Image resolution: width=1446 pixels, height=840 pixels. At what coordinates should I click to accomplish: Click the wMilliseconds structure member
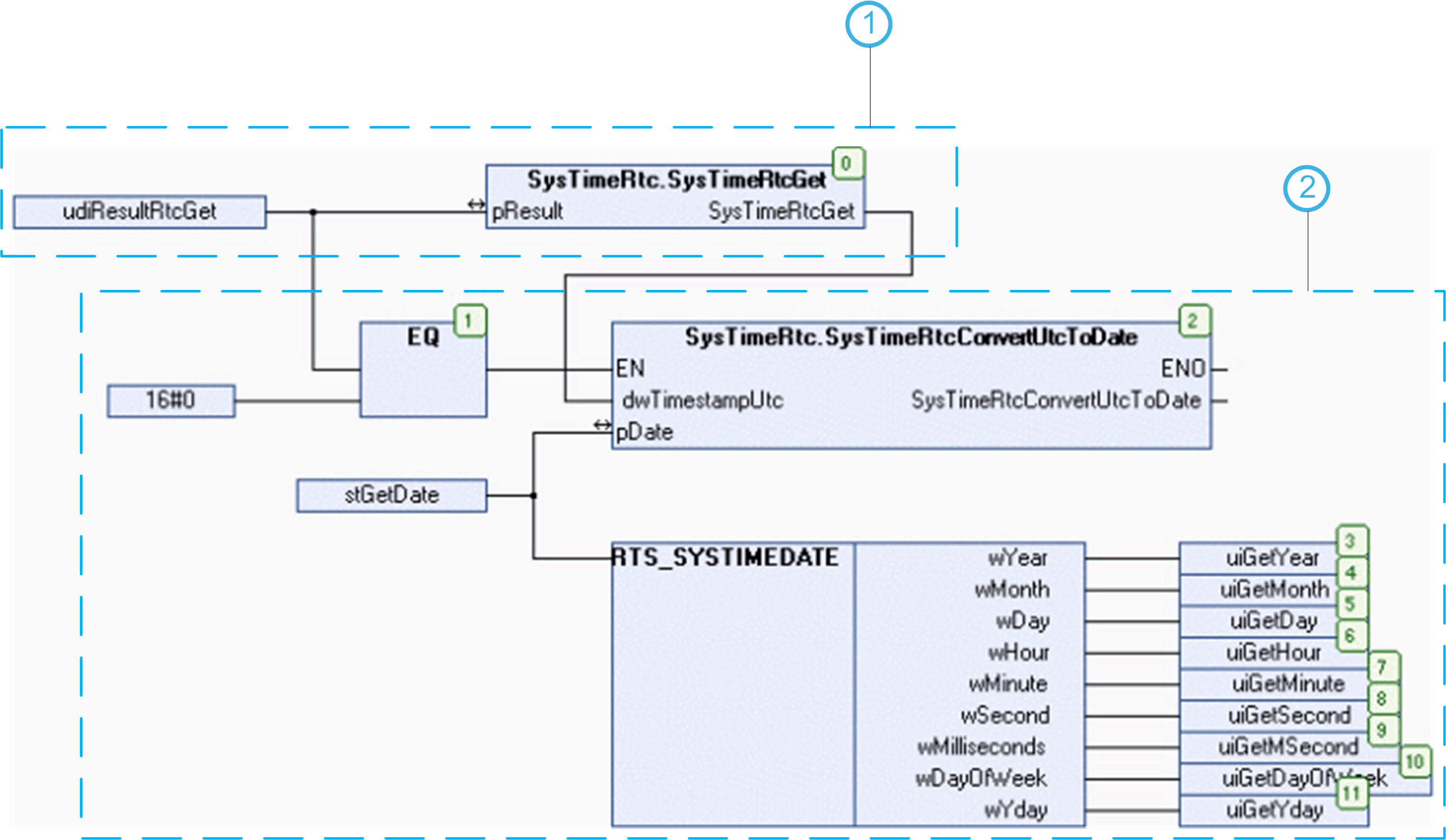point(981,747)
